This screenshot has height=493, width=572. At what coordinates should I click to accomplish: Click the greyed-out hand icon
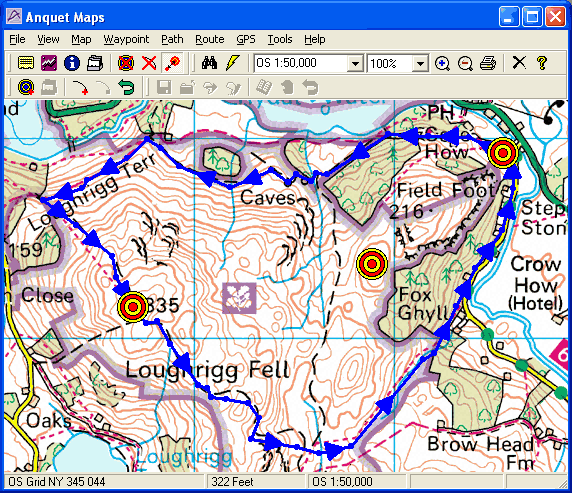pyautogui.click(x=287, y=88)
